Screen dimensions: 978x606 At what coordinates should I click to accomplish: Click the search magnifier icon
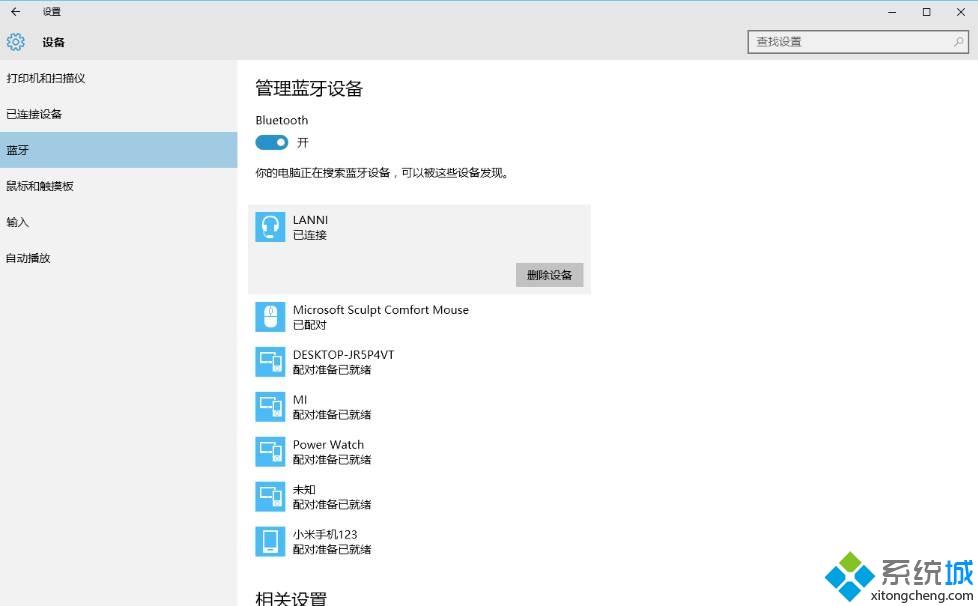958,42
